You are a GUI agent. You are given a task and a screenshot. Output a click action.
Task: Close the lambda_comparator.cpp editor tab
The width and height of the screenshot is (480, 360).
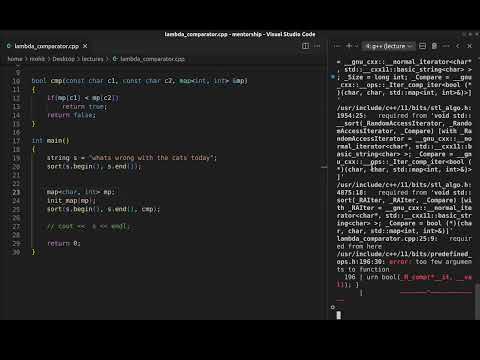[85, 46]
